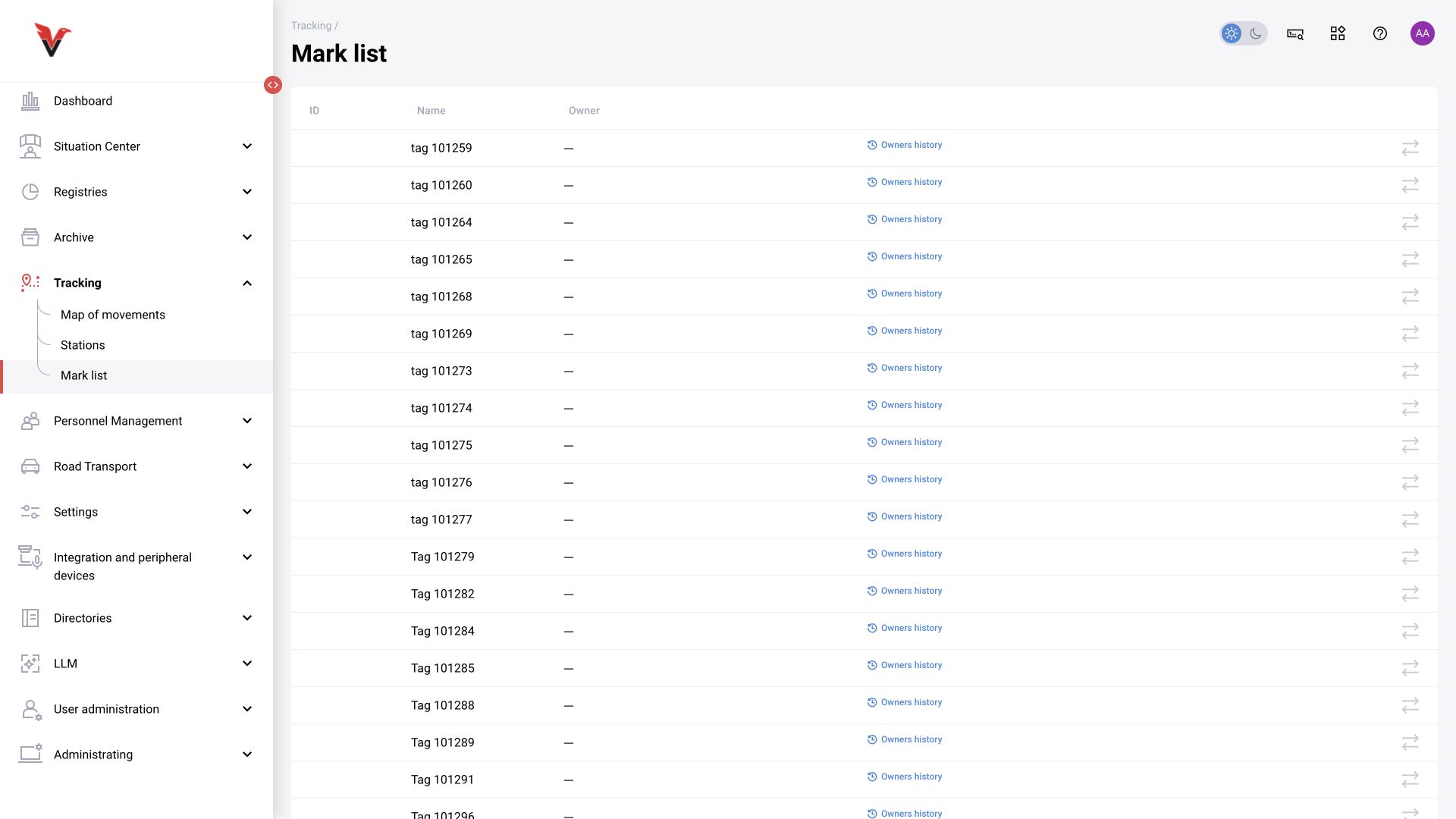This screenshot has width=1456, height=819.
Task: Open the search device icon in header
Action: [x=1295, y=33]
